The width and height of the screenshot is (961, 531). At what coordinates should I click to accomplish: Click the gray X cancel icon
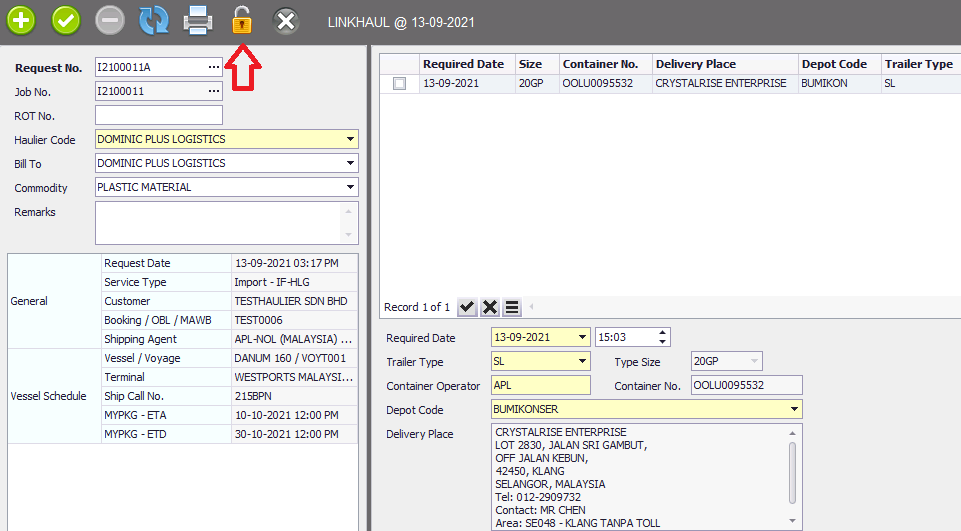click(x=286, y=20)
